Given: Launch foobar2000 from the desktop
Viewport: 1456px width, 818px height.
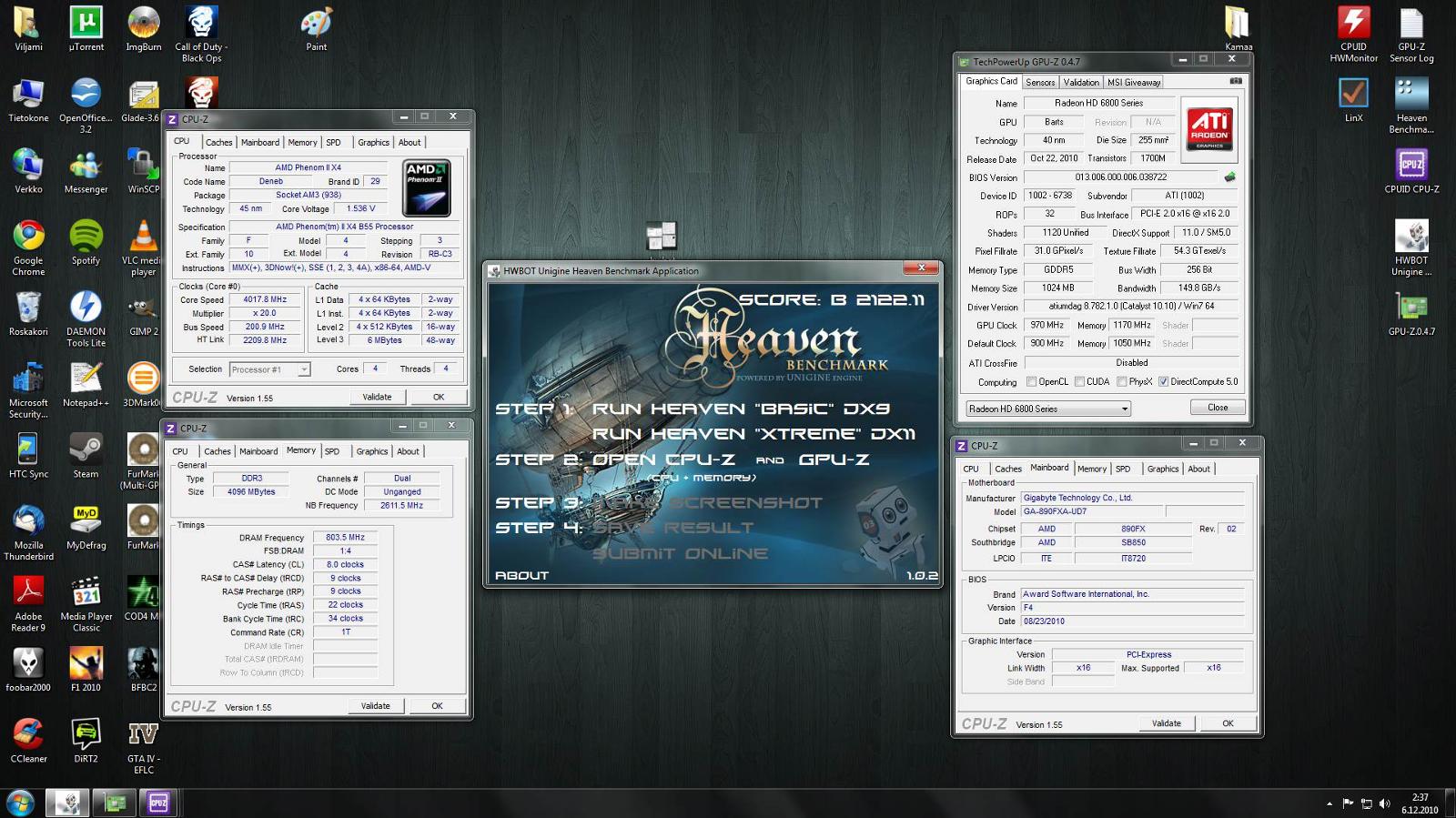Looking at the screenshot, I should point(28,670).
